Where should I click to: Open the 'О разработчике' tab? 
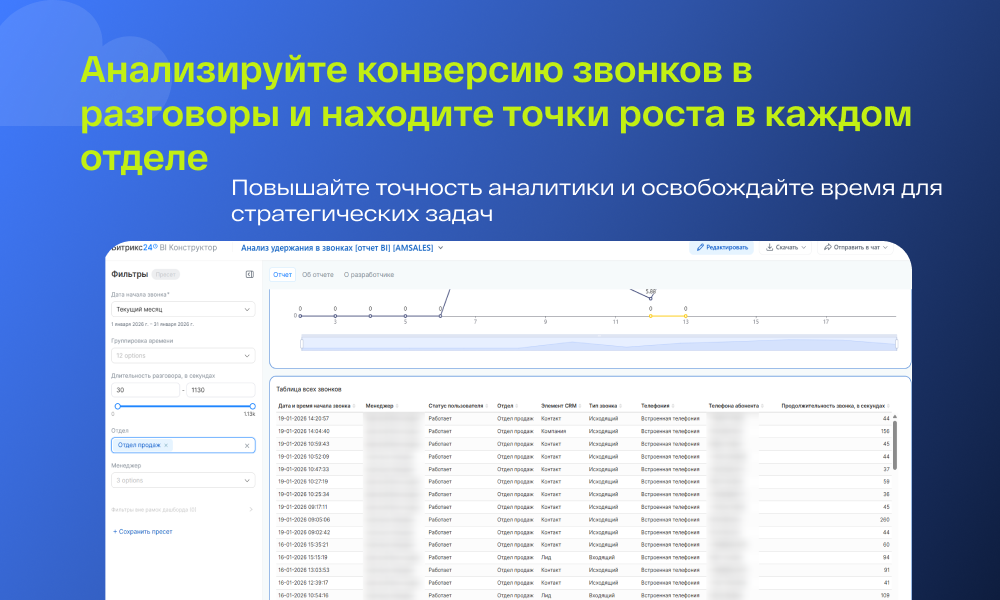coord(369,274)
